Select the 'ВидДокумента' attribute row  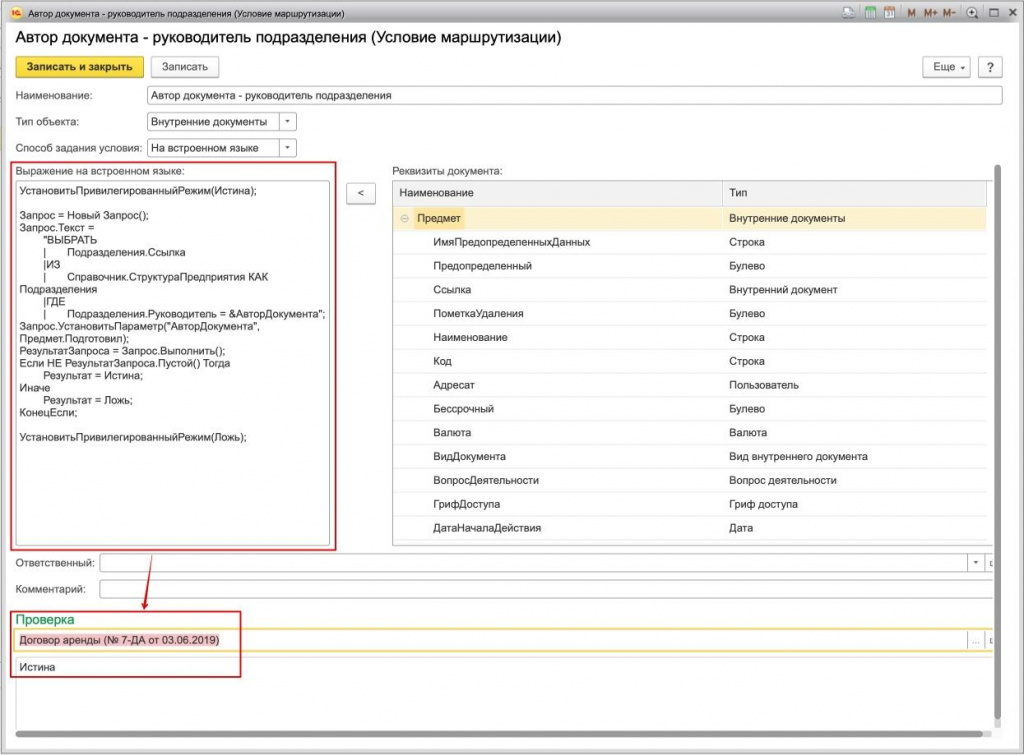point(470,456)
